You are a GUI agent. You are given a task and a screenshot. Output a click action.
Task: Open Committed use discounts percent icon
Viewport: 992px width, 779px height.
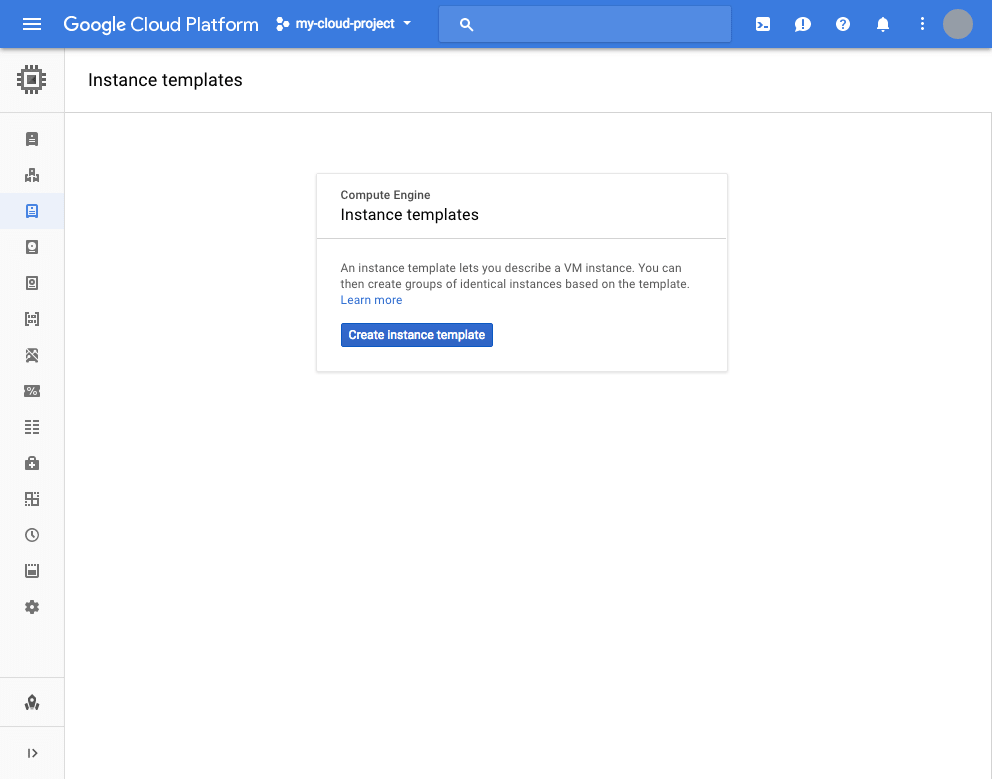[32, 391]
